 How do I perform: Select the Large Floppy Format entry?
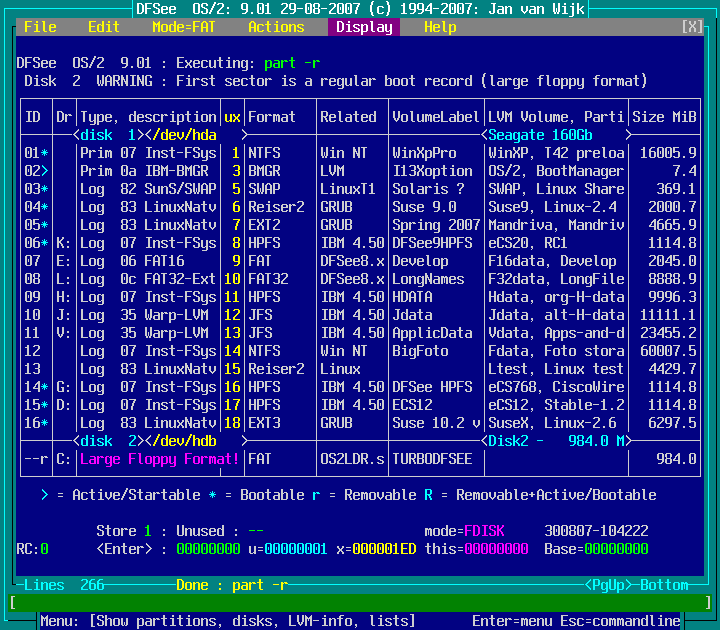coord(160,459)
